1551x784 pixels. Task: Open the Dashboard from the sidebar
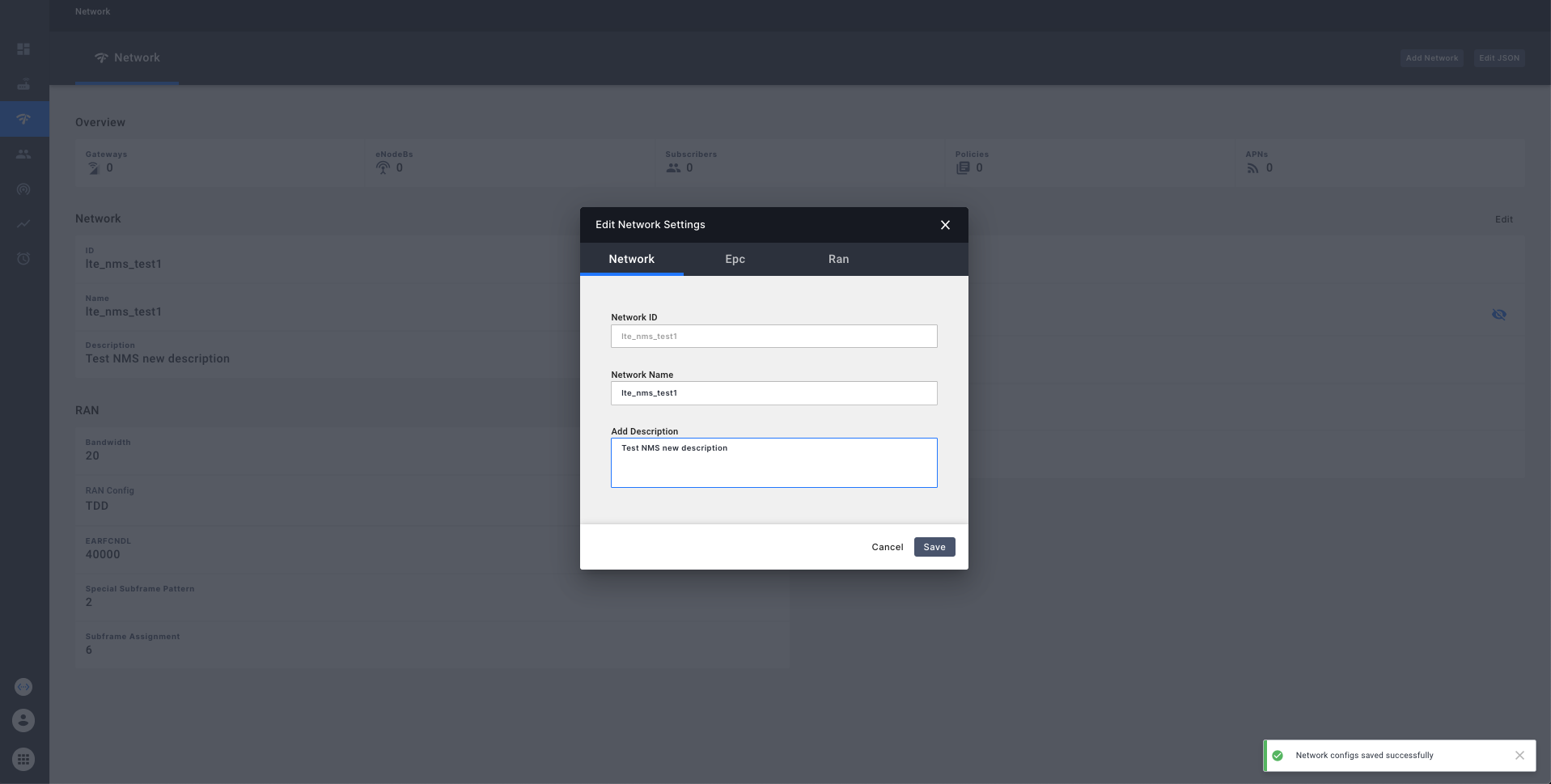[23, 49]
